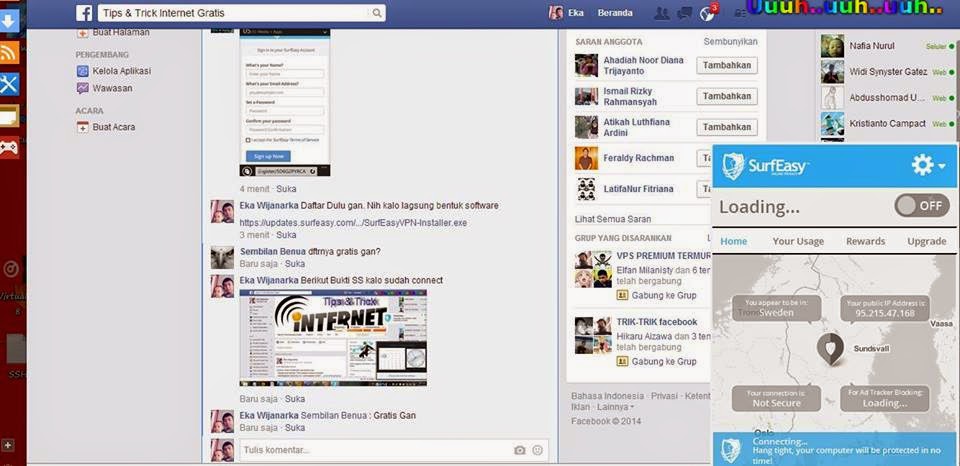Open chat with Abdusshomad U...

pos(887,97)
